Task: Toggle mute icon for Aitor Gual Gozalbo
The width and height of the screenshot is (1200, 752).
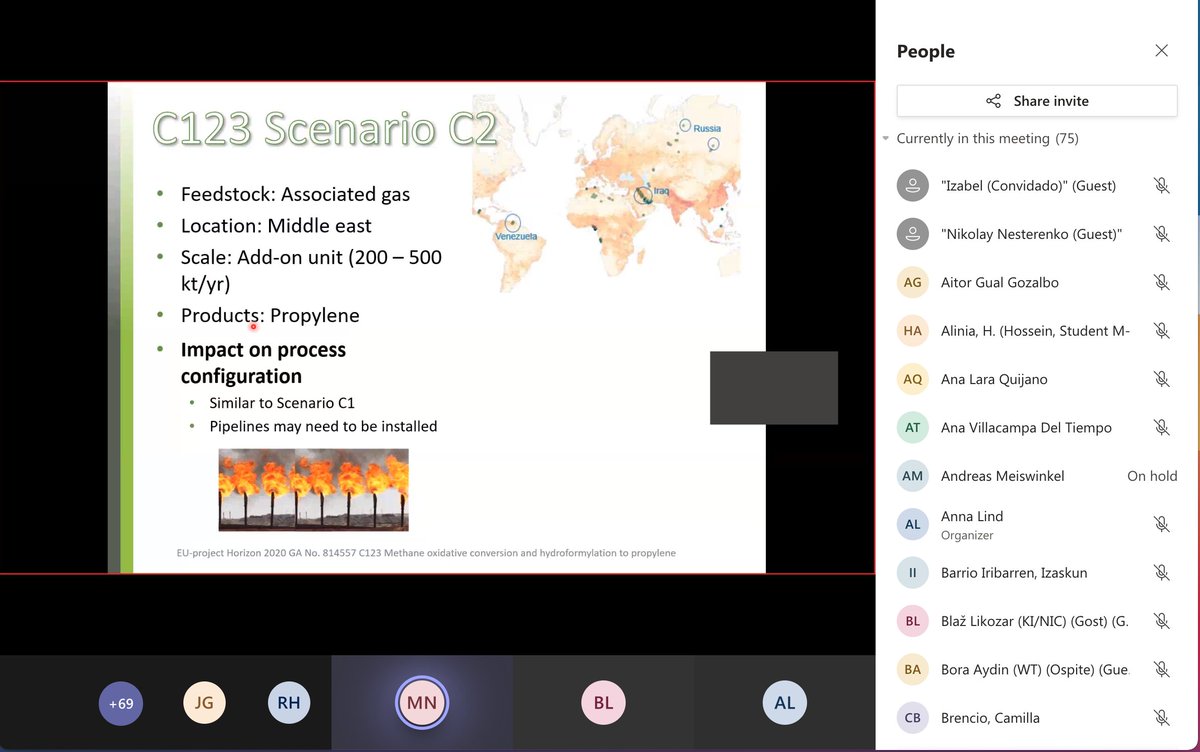Action: (x=1161, y=282)
